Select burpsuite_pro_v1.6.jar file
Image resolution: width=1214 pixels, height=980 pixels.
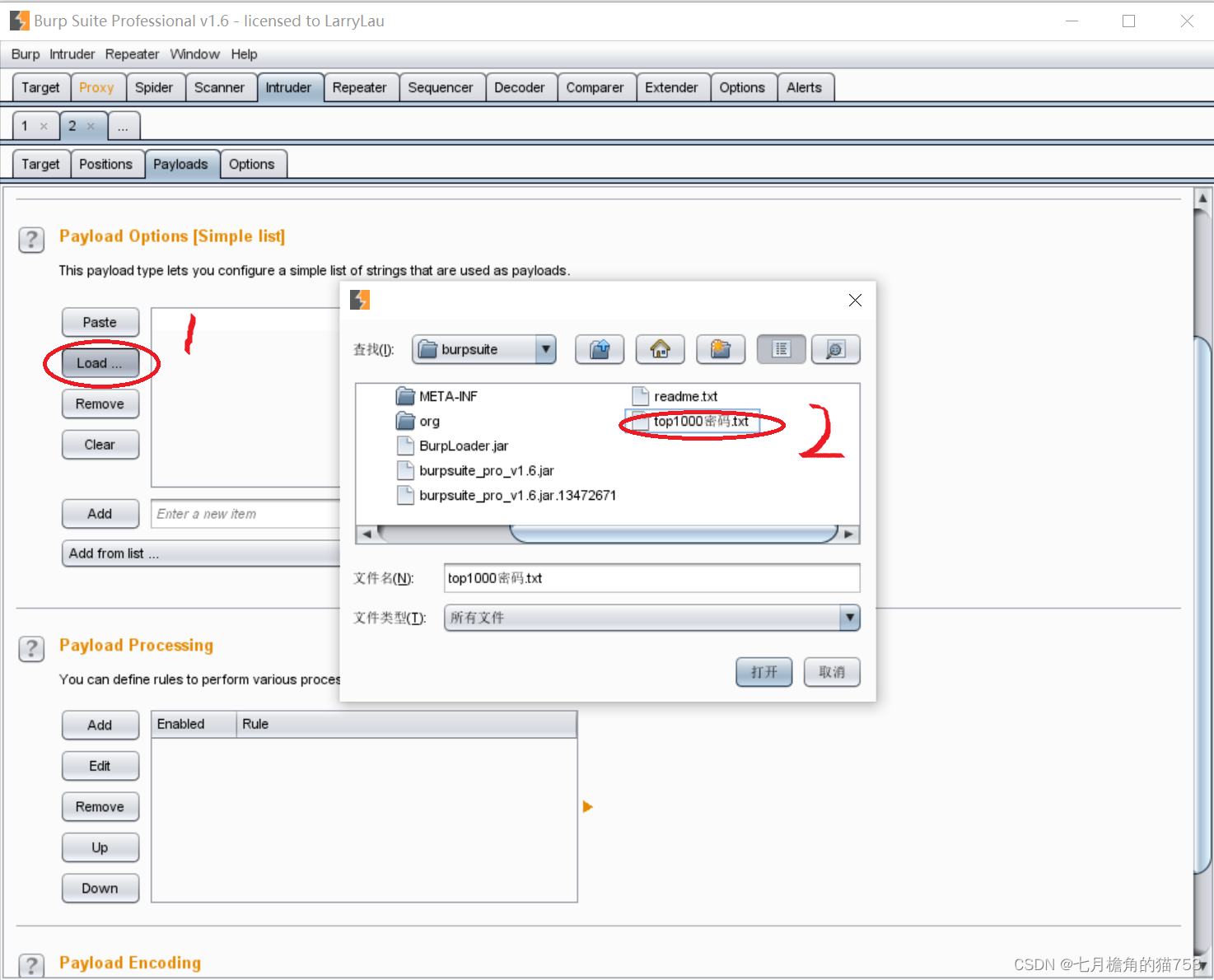tap(475, 470)
